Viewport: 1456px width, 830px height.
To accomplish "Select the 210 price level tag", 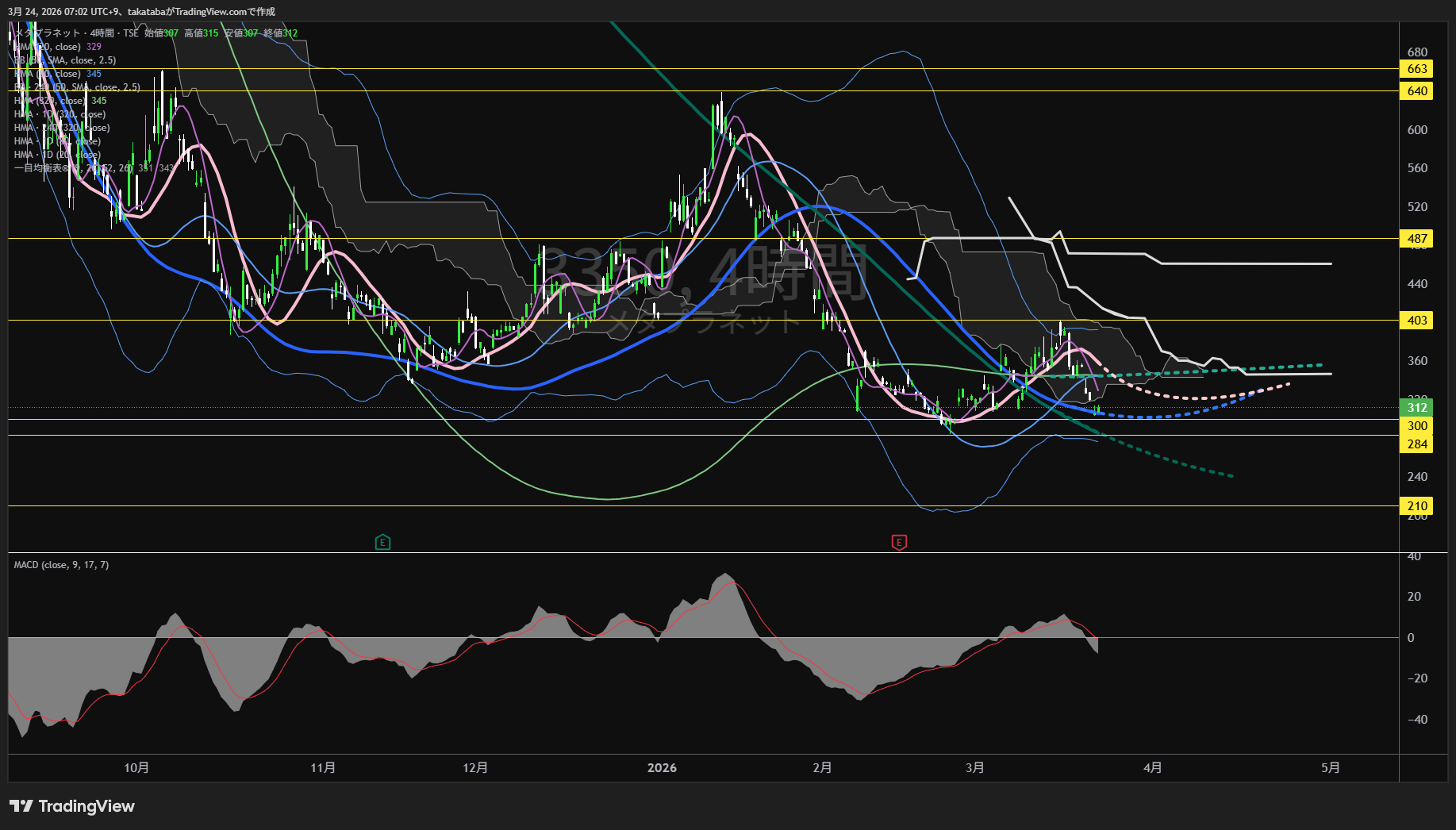I will [x=1416, y=506].
